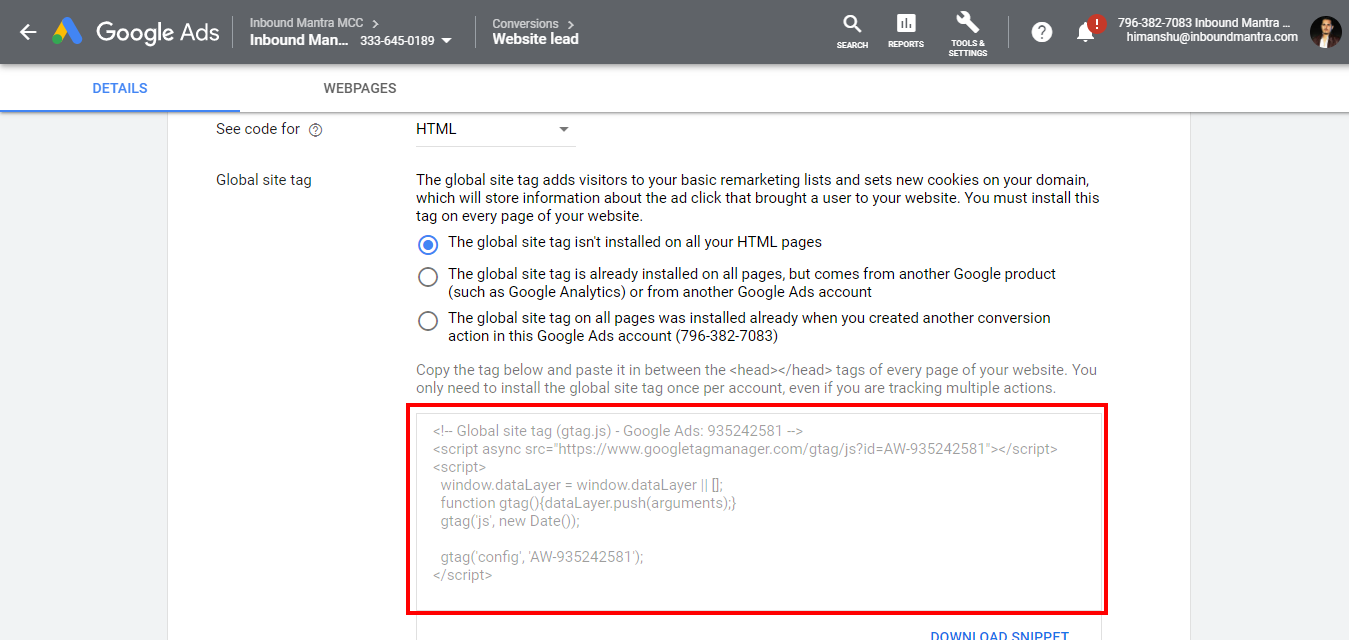1349x640 pixels.
Task: Open the user profile avatar
Action: coord(1325,32)
